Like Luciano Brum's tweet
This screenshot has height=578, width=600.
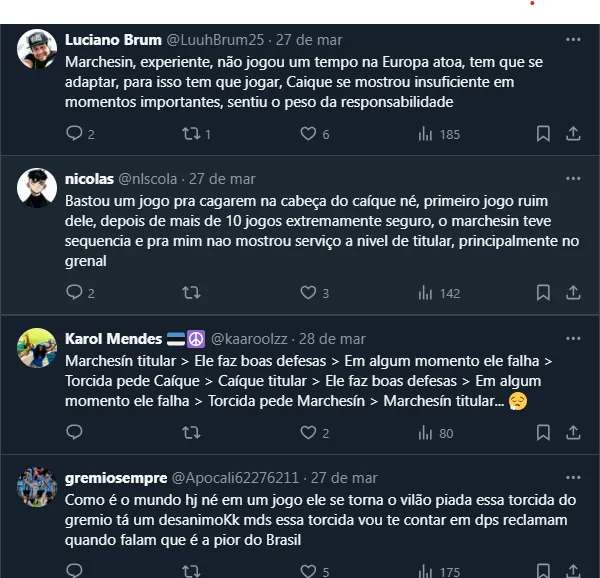tap(308, 134)
